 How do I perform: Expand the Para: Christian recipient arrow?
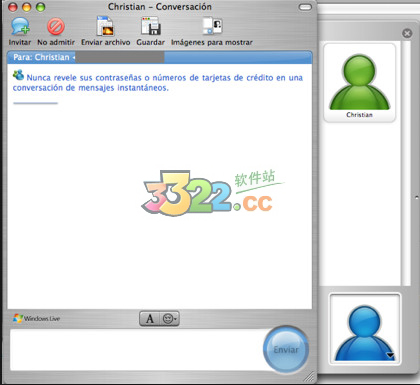click(74, 57)
